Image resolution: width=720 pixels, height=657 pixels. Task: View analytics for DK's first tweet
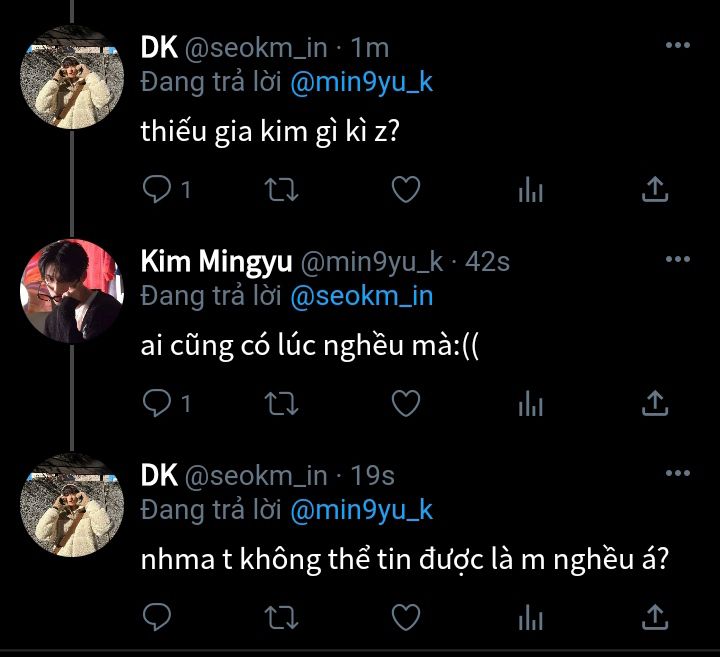click(530, 189)
